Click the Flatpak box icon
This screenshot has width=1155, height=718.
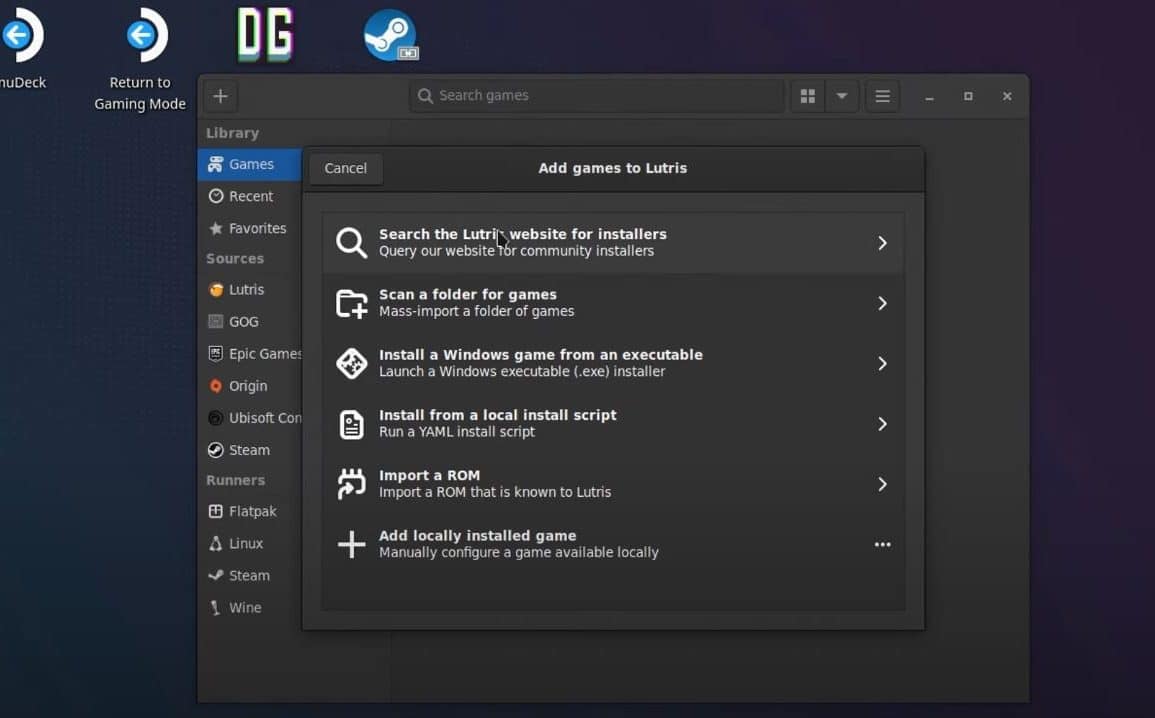pos(215,511)
